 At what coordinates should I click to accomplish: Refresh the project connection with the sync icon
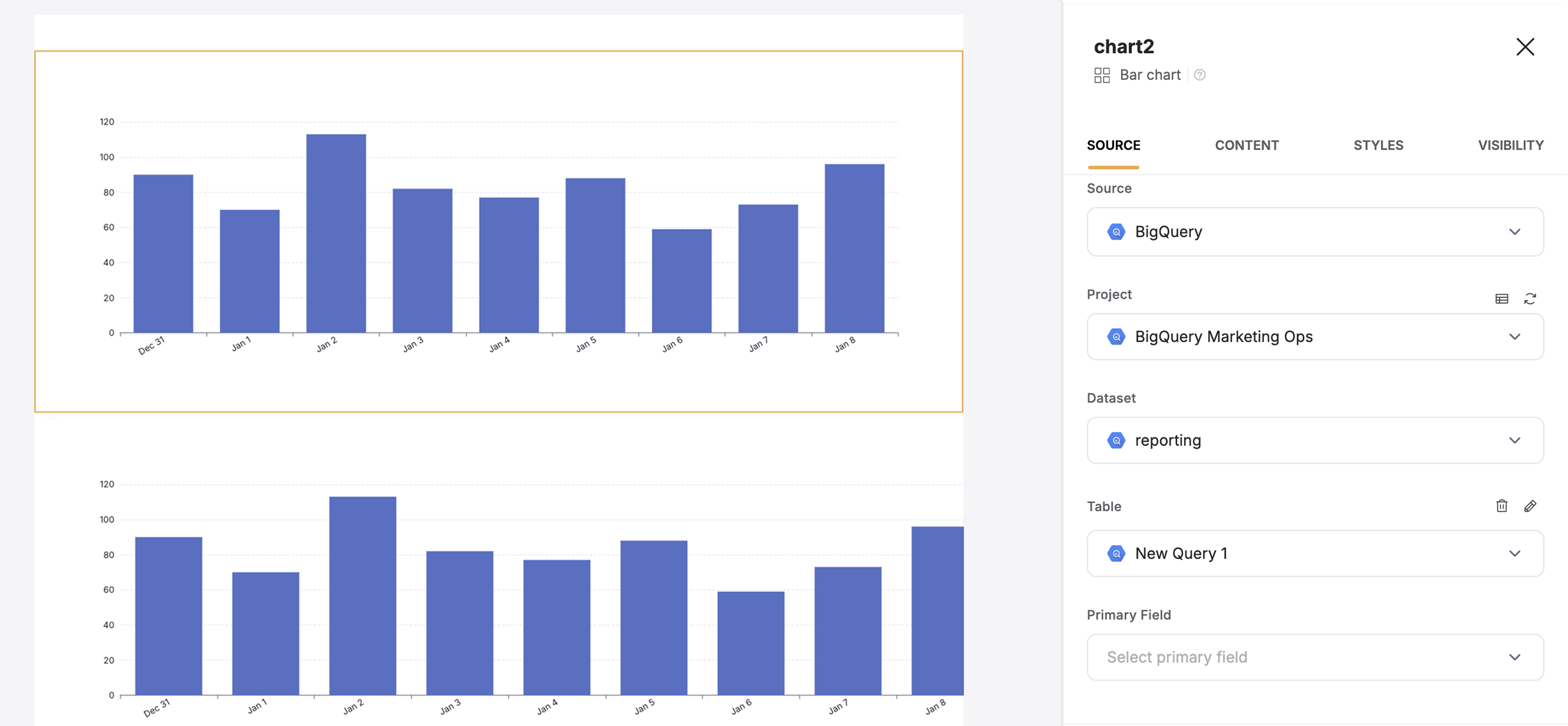[1530, 298]
